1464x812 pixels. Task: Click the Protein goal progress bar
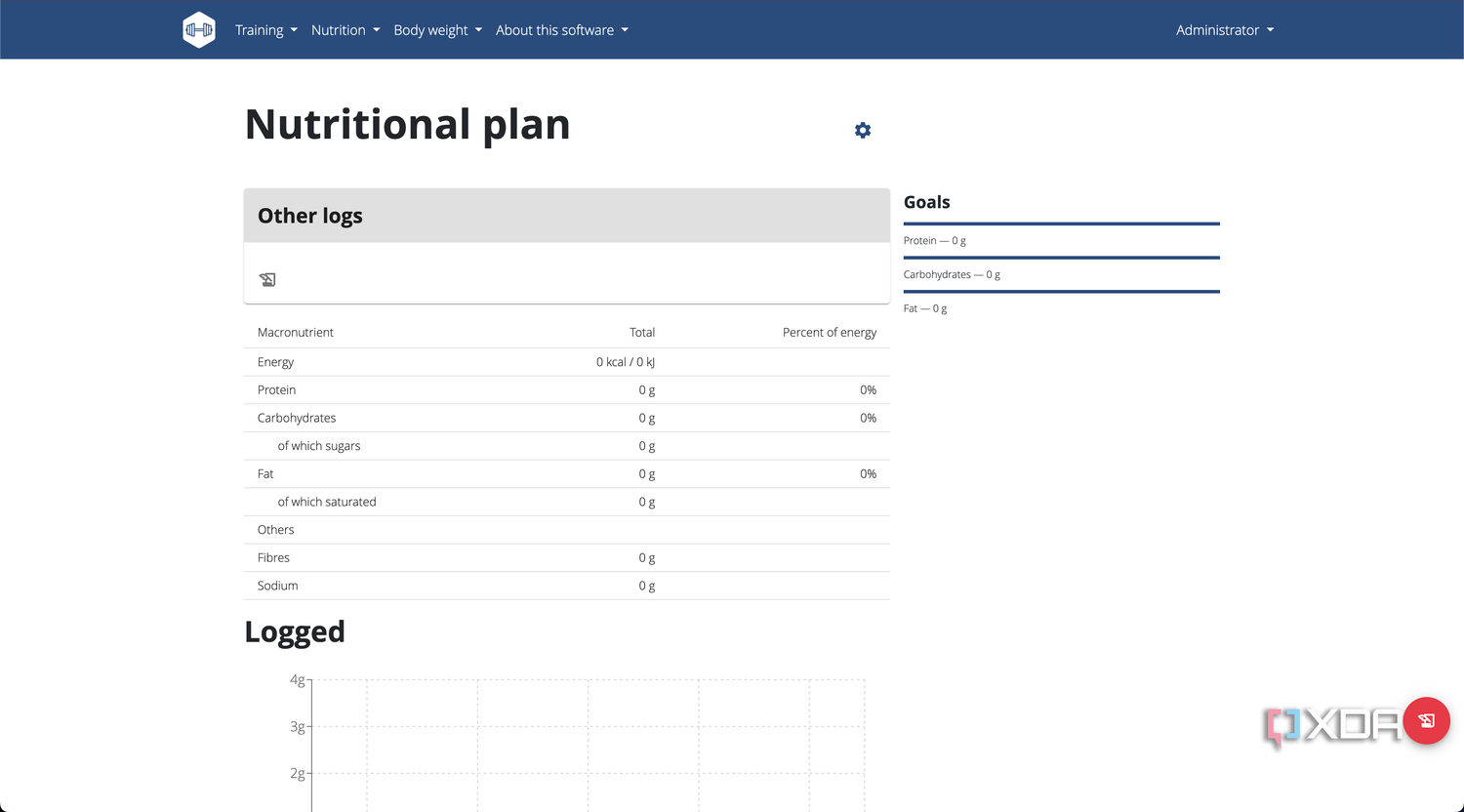coord(1062,223)
